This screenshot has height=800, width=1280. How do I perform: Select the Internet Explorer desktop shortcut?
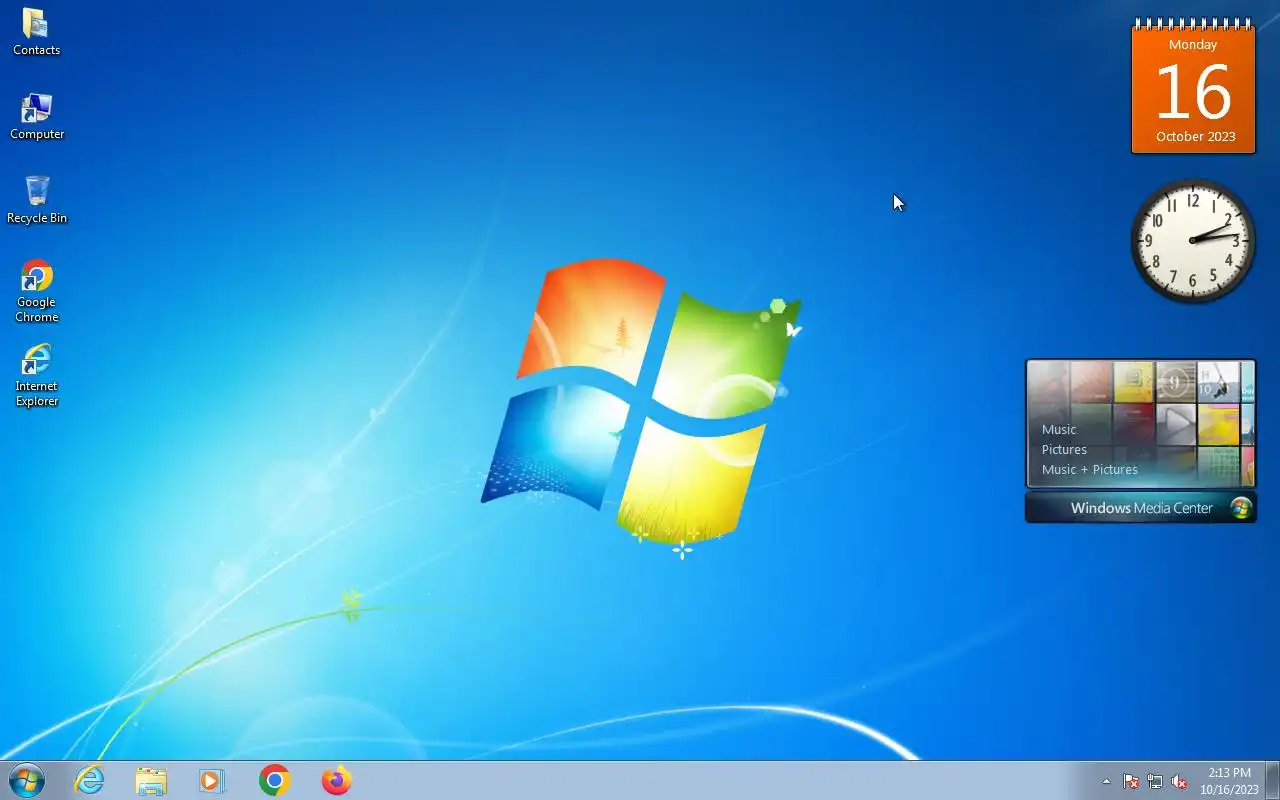click(x=36, y=375)
